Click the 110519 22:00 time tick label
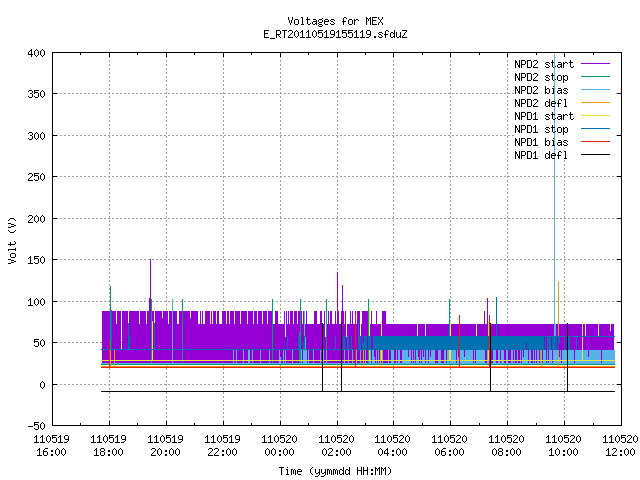The width and height of the screenshot is (640, 480). 222,446
